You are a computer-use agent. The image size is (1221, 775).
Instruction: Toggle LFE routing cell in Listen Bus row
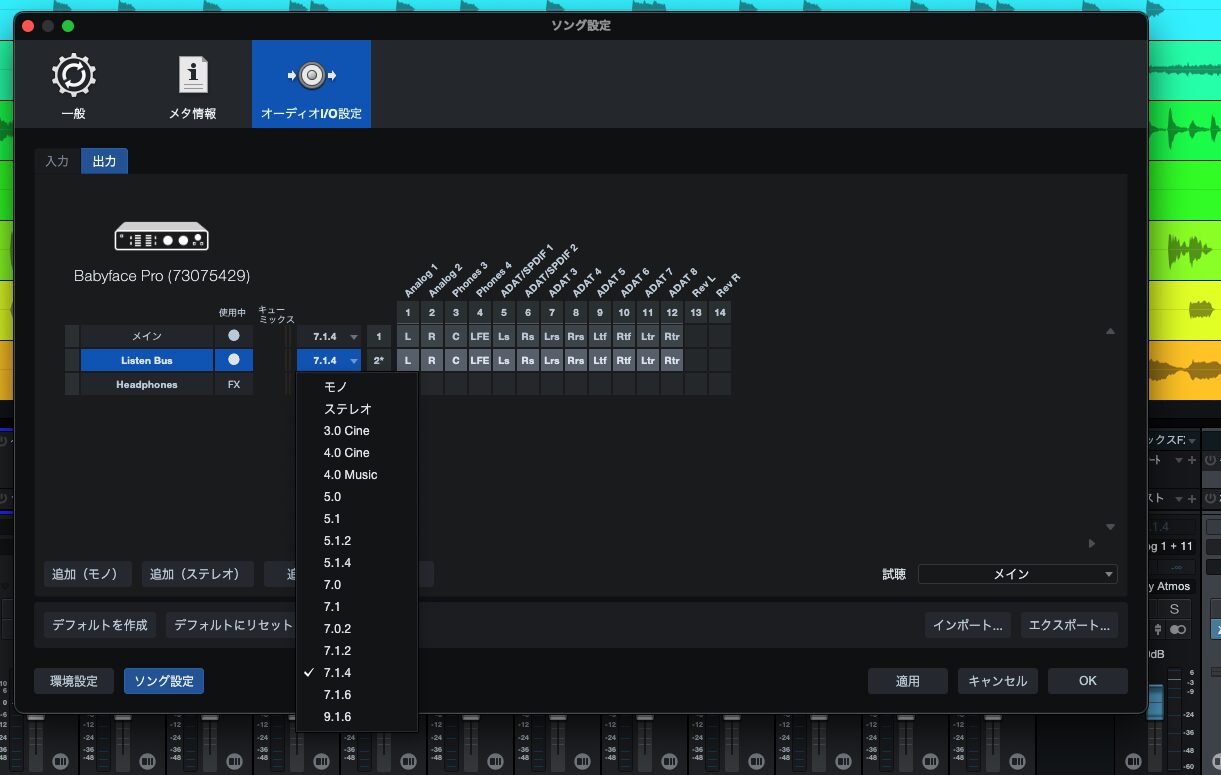[480, 360]
